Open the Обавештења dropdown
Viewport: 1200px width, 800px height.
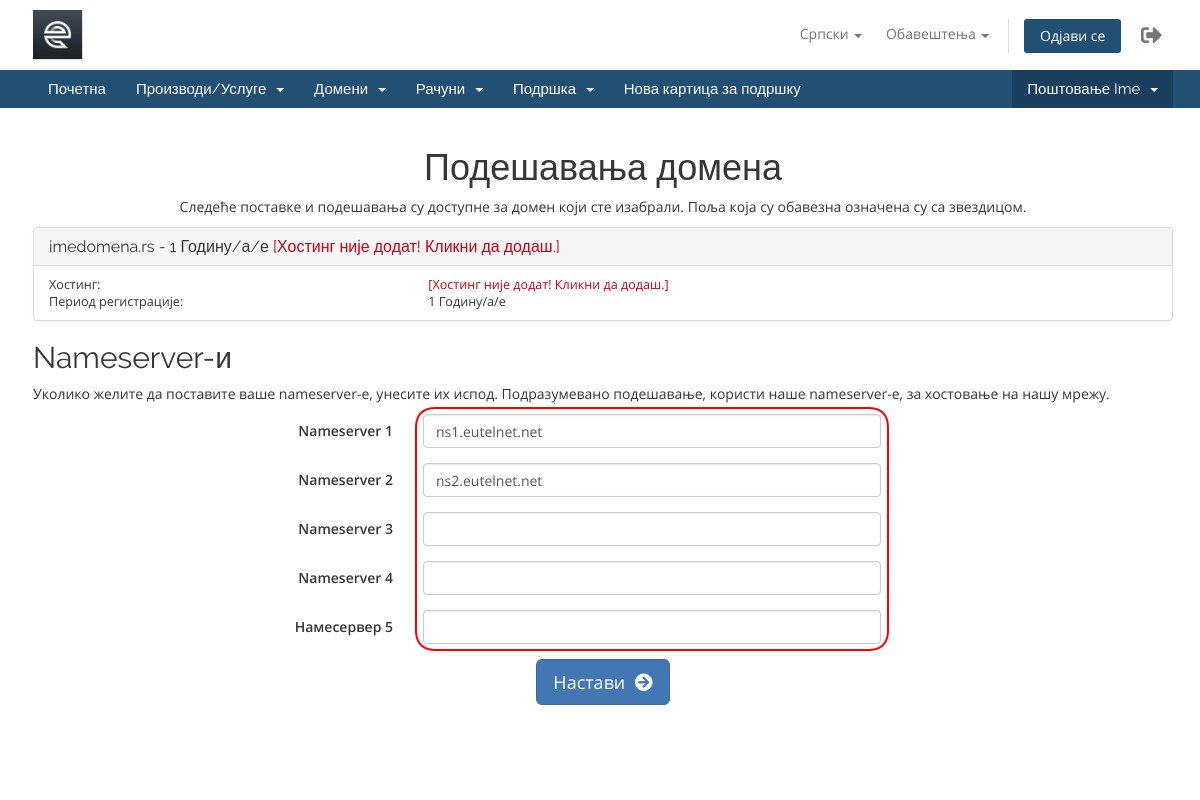[x=937, y=35]
